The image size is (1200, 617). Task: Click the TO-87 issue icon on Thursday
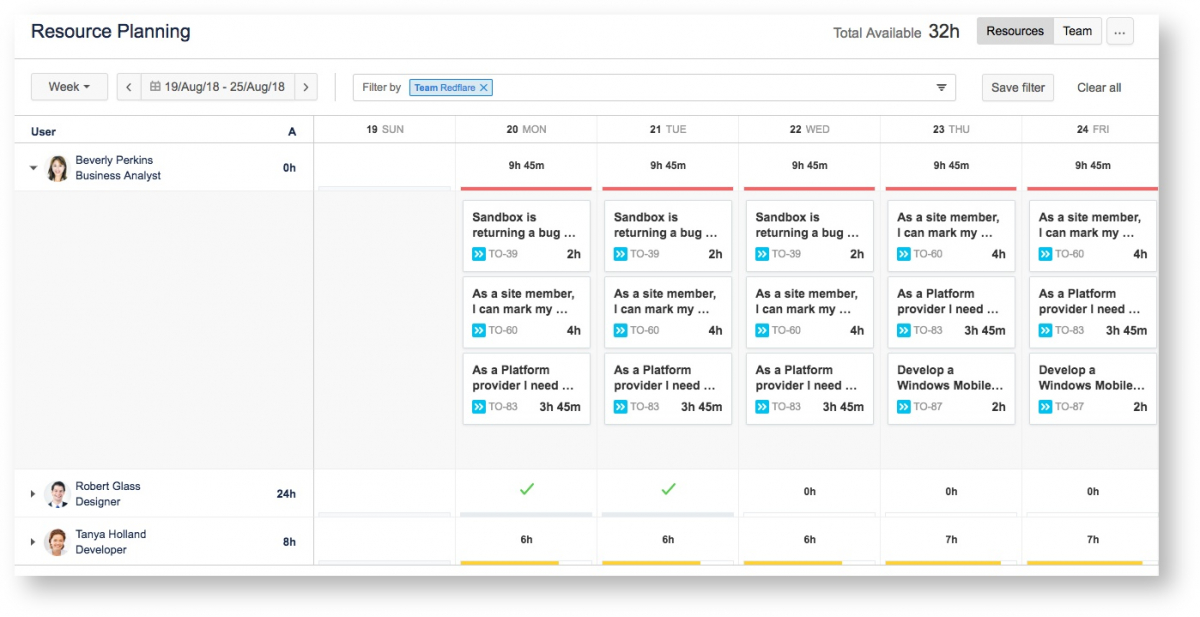[x=904, y=407]
